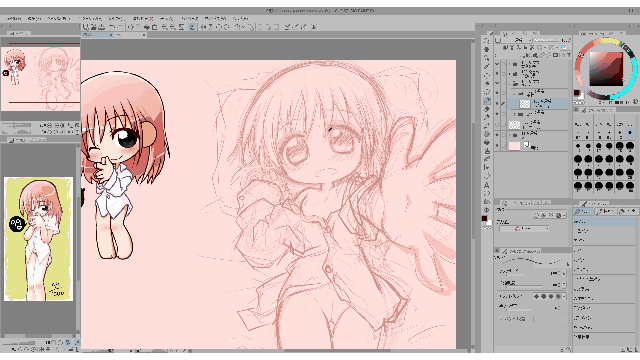640x360 pixels.
Task: Click the brush stroke preview in Tool Property
Action: [532, 261]
